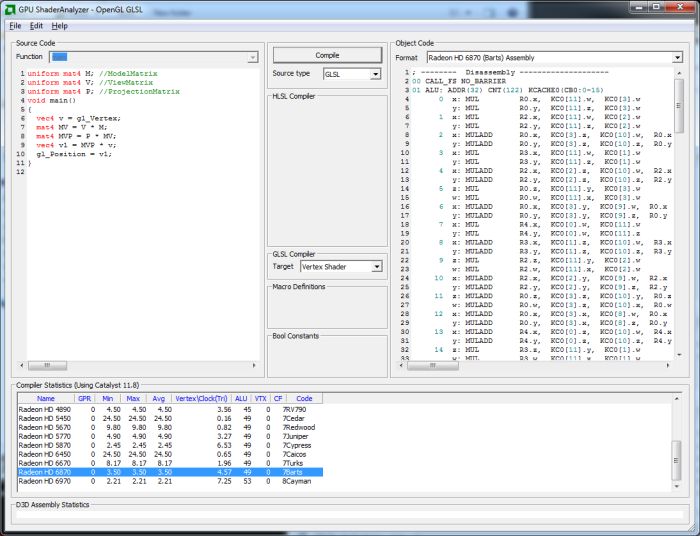Click the object code vertical scrollbar thumb
The width and height of the screenshot is (700, 536).
point(679,106)
